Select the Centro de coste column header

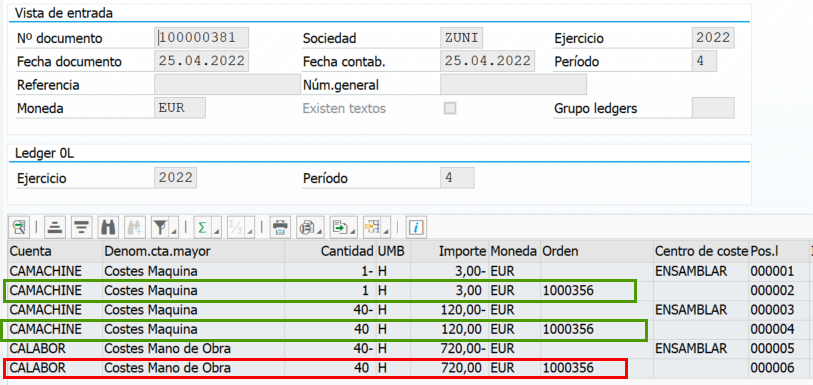pyautogui.click(x=701, y=251)
